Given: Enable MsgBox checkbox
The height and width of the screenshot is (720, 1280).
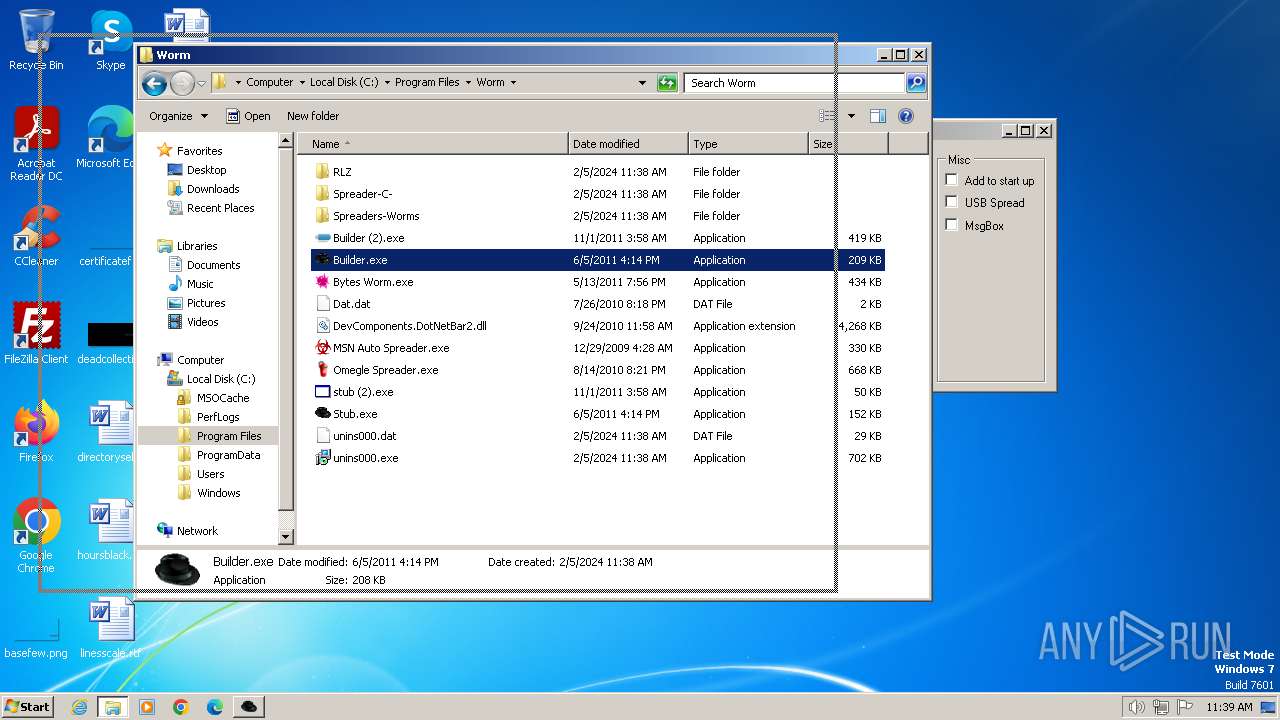Looking at the screenshot, I should 951,225.
